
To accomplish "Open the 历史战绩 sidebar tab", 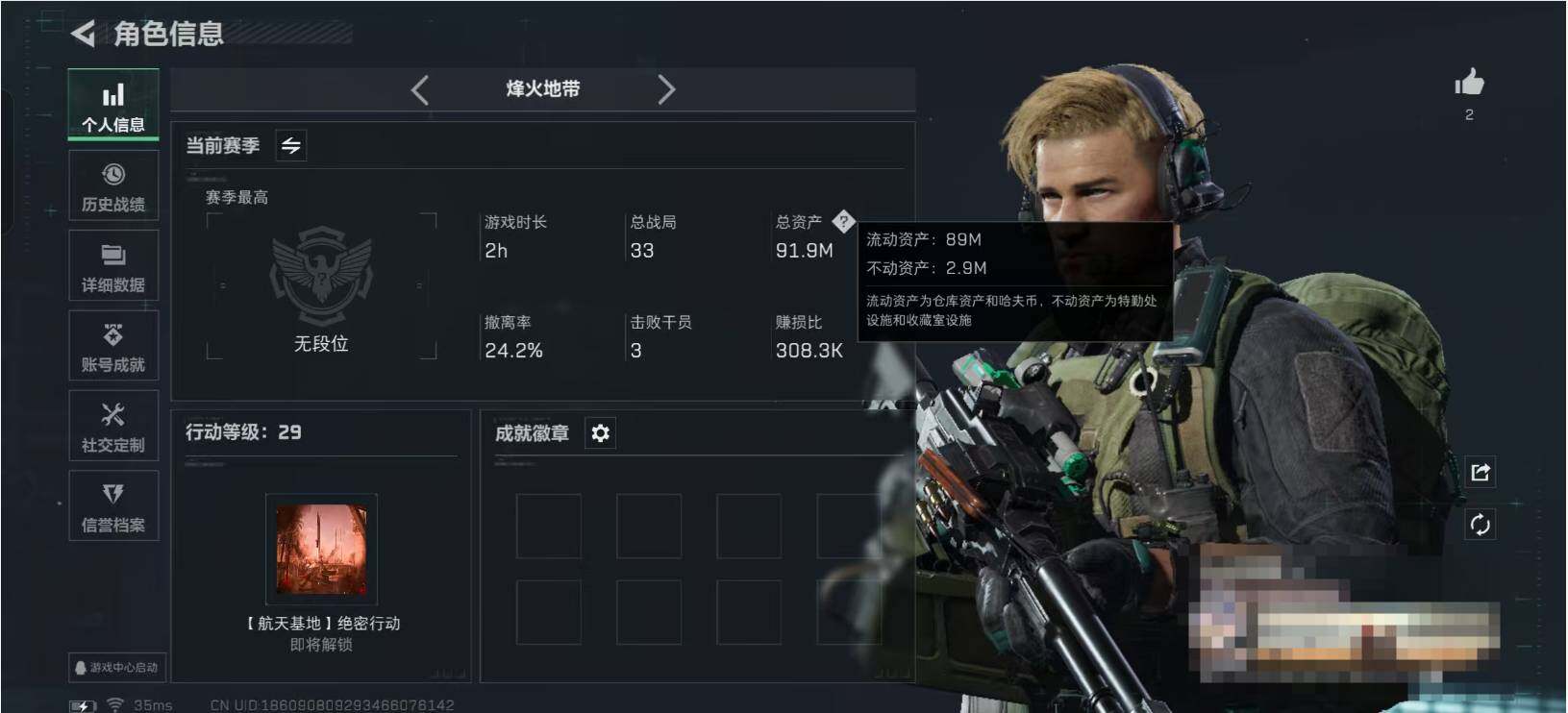I will pos(113,185).
